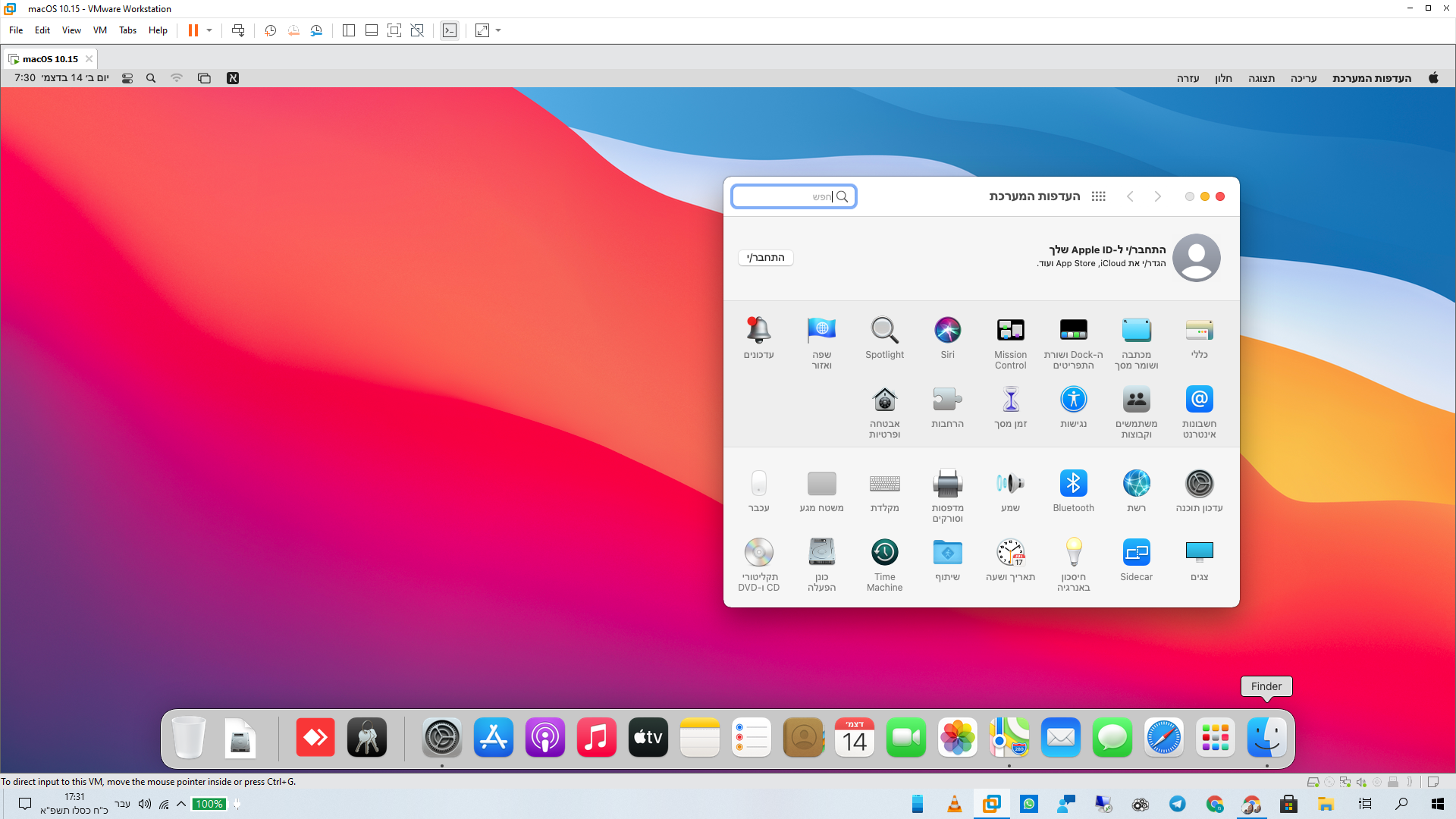Open the Network globe preference pane
This screenshot has width=1456, height=819.
[1136, 491]
